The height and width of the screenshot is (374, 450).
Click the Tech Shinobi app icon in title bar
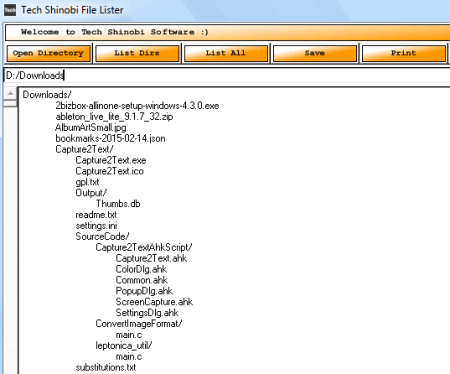[10, 10]
